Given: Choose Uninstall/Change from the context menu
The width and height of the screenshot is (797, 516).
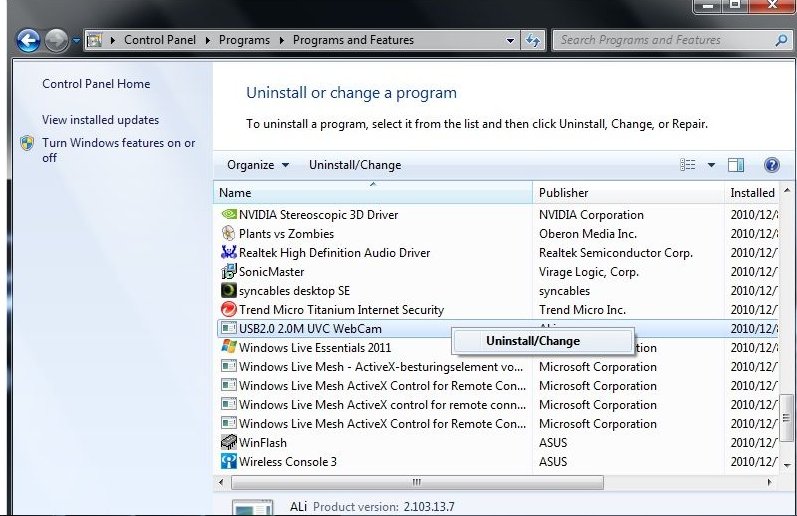Looking at the screenshot, I should (x=532, y=341).
